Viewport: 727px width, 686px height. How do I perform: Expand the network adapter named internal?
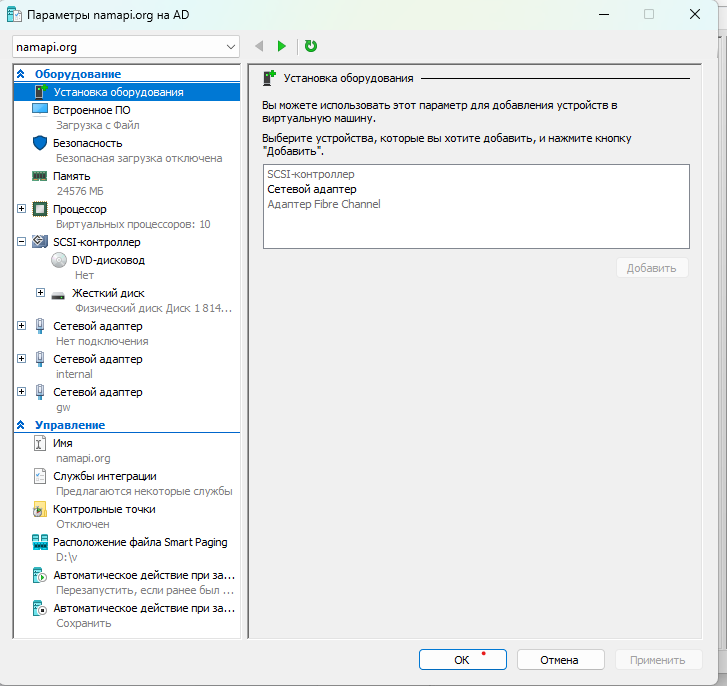22,358
